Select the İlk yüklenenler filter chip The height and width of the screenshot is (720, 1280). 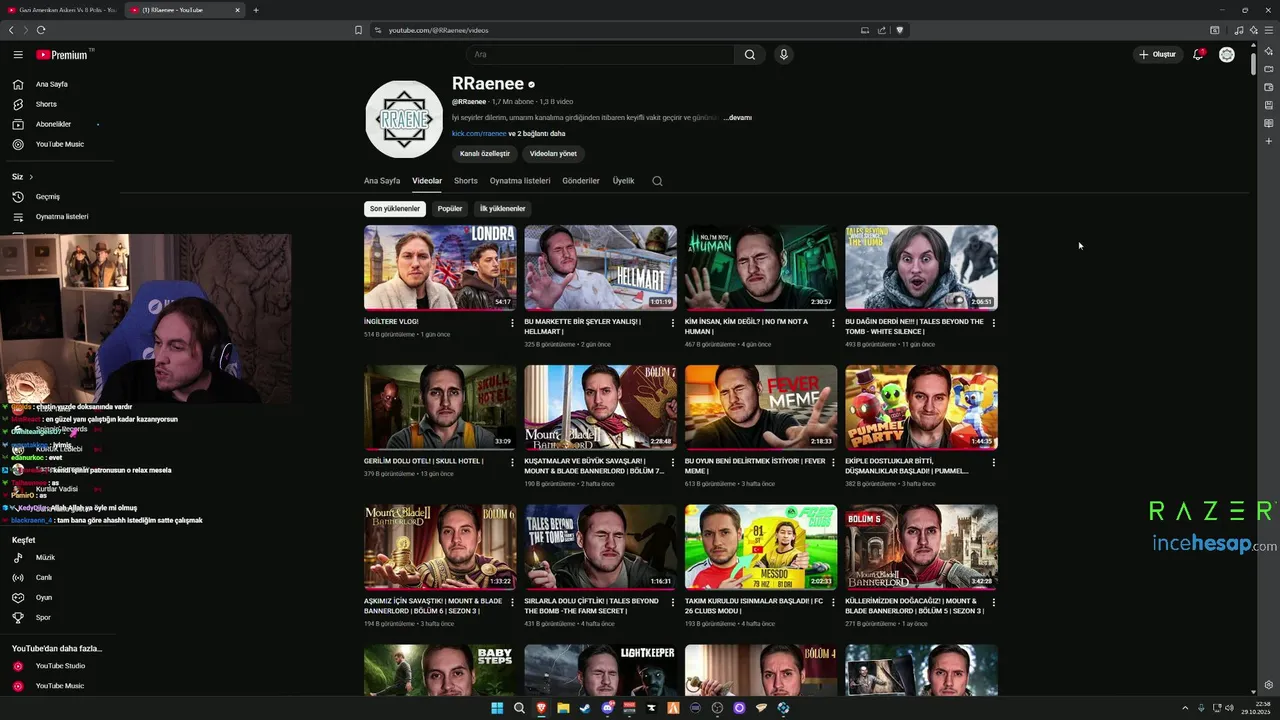click(x=503, y=209)
